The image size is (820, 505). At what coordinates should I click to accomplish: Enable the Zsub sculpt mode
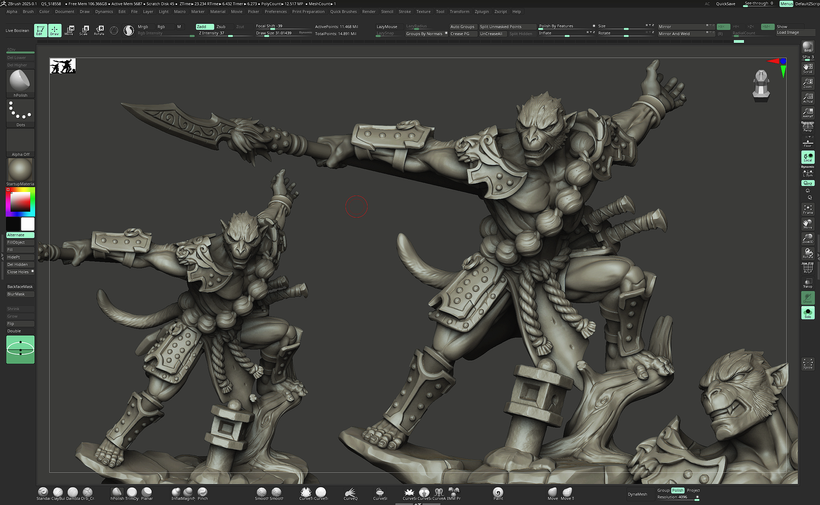221,27
